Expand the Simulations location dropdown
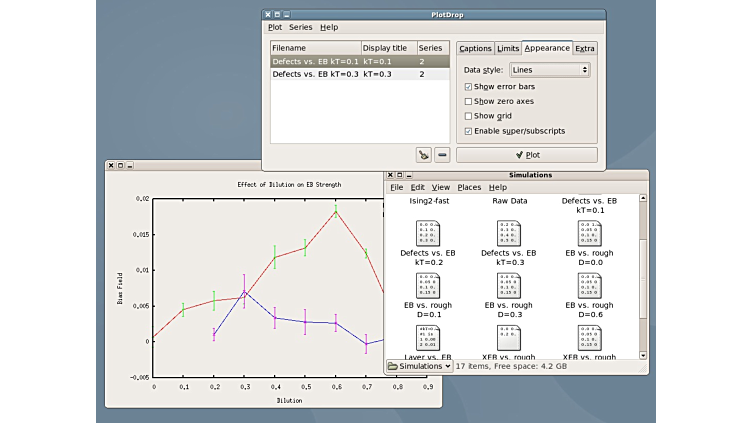 click(418, 366)
